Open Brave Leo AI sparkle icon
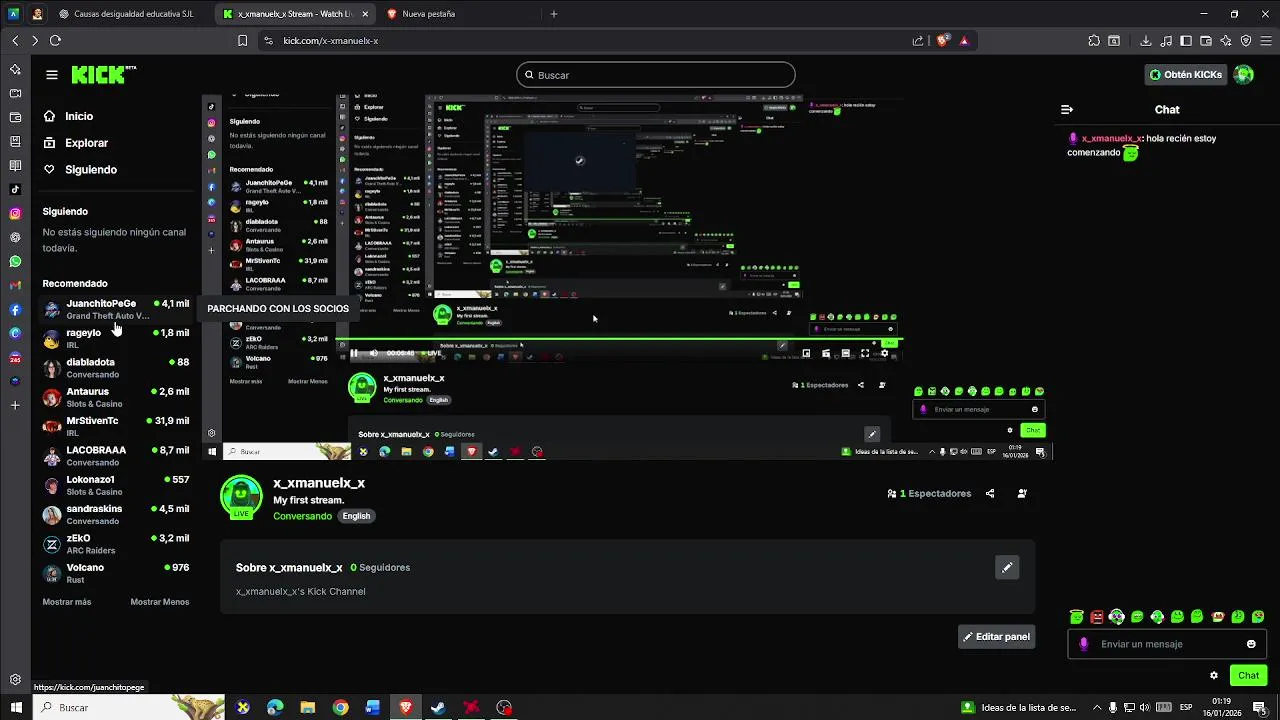 tap(1226, 41)
